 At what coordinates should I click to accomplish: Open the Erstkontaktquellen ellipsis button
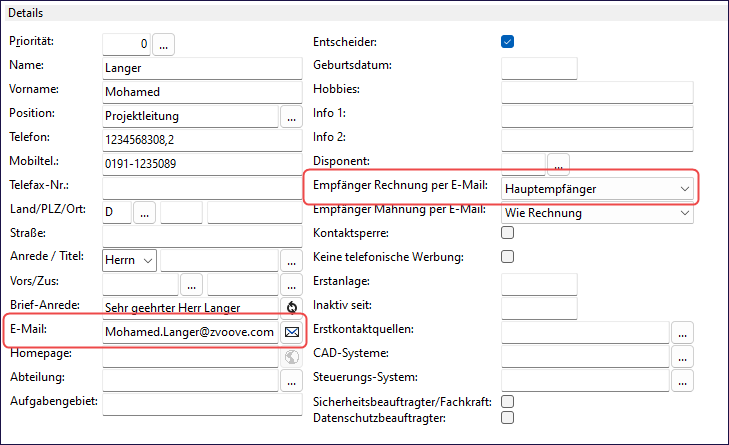pos(682,332)
